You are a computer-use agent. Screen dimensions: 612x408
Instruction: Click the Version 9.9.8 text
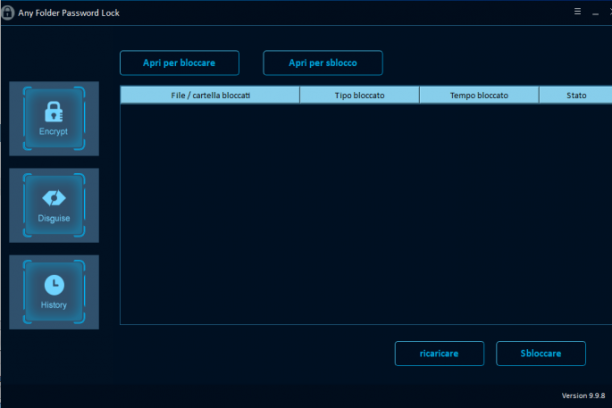click(583, 396)
